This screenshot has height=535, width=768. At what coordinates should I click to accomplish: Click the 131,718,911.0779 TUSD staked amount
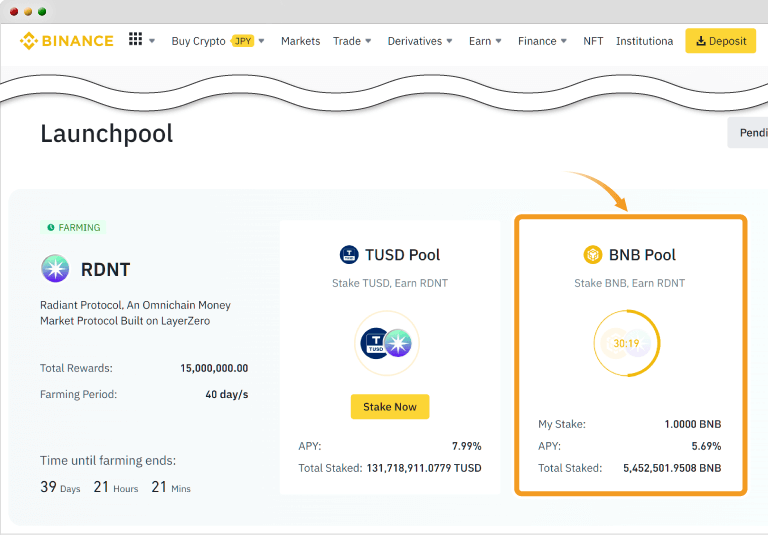pyautogui.click(x=424, y=468)
